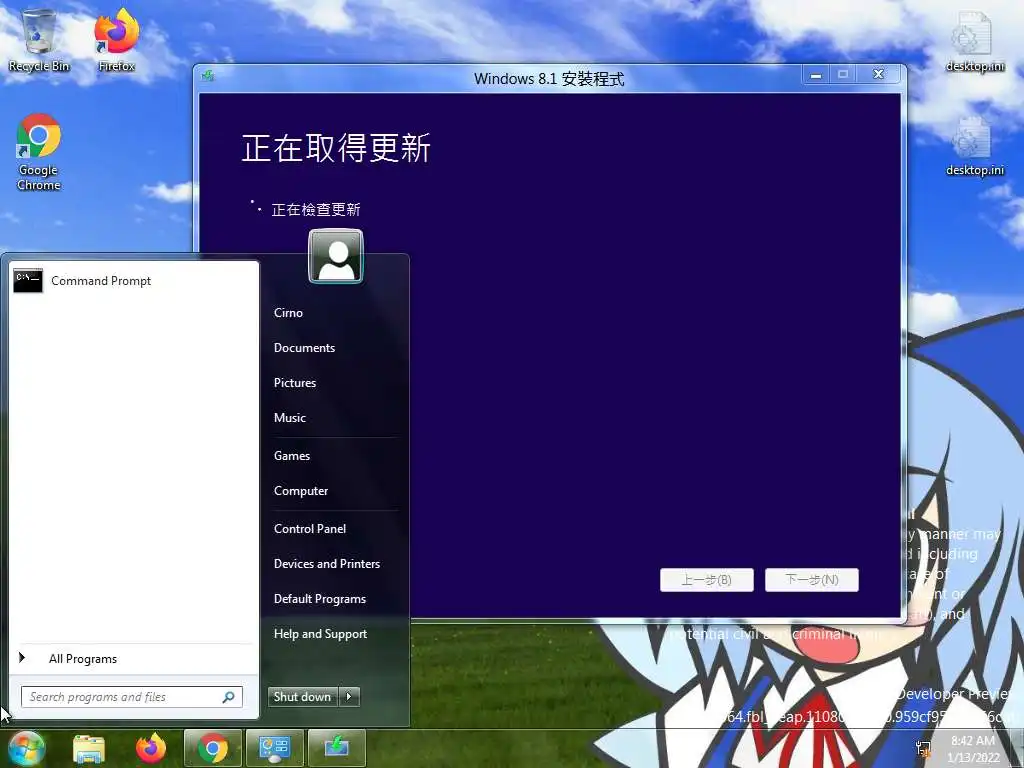
Task: Open the Recycle Bin desktop icon
Action: 38,40
